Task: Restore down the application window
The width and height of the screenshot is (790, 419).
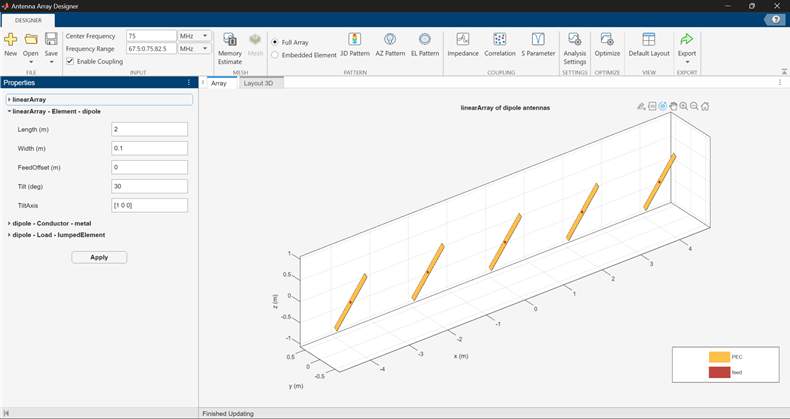Action: (x=752, y=6)
